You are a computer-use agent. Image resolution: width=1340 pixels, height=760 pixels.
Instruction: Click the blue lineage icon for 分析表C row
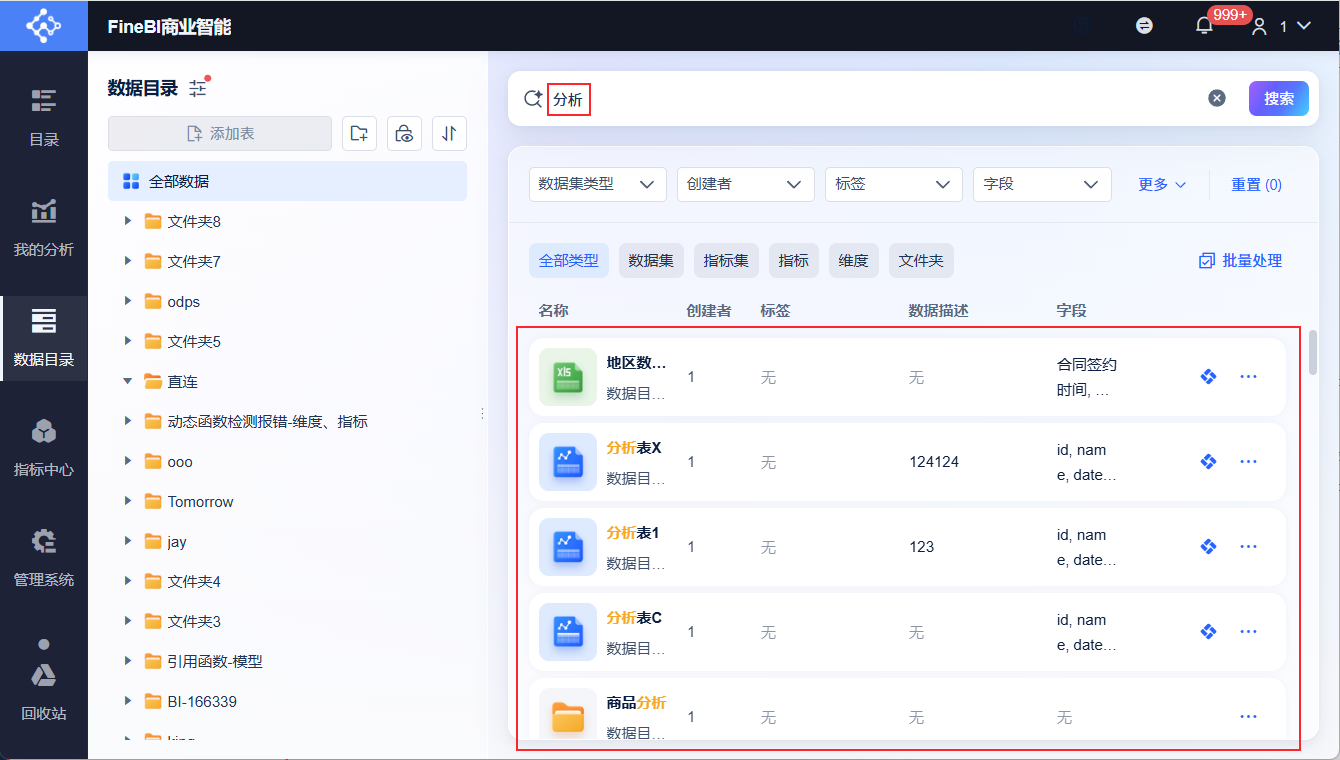click(x=1208, y=632)
